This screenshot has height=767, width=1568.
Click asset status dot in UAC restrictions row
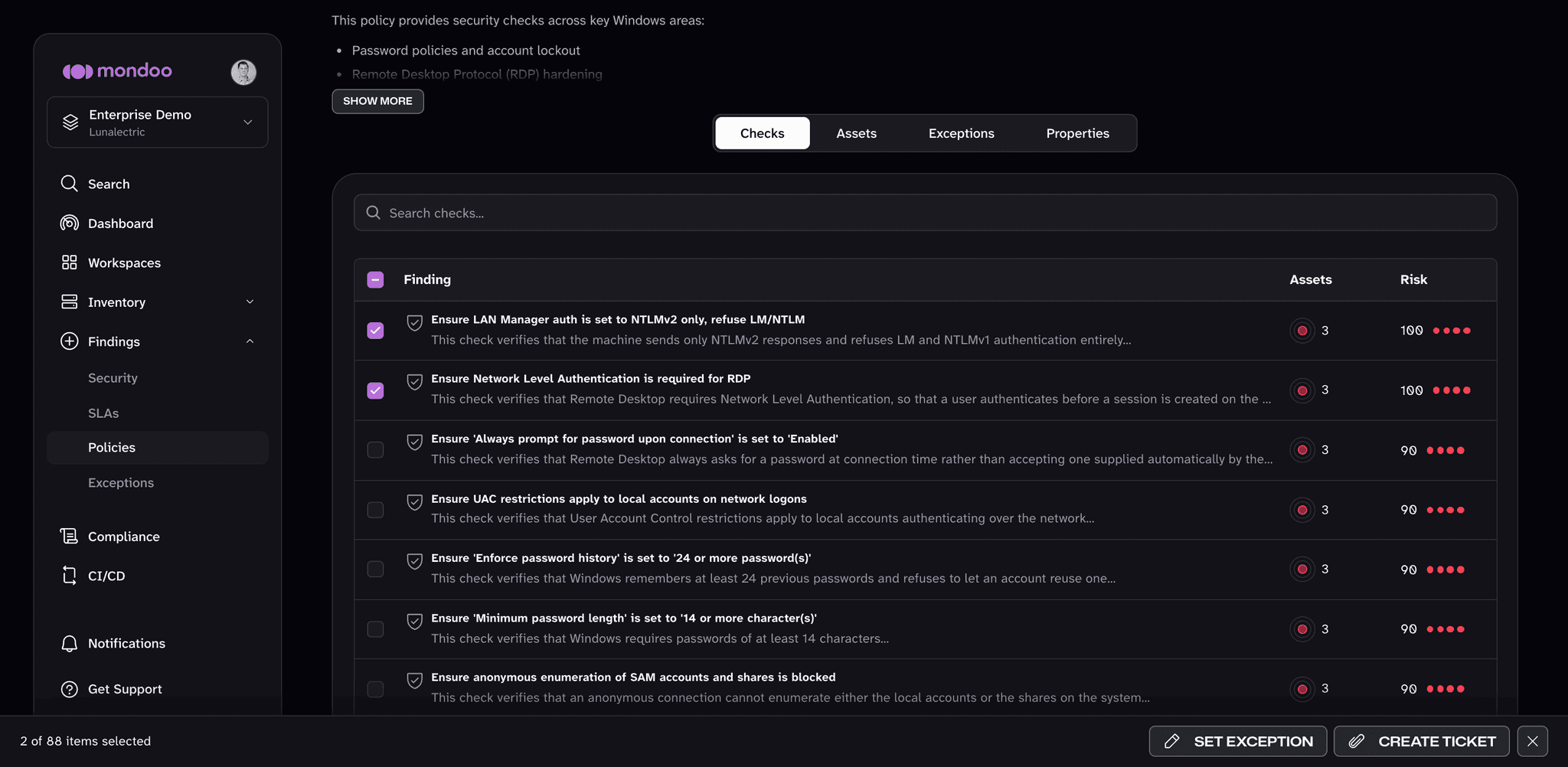(x=1302, y=510)
